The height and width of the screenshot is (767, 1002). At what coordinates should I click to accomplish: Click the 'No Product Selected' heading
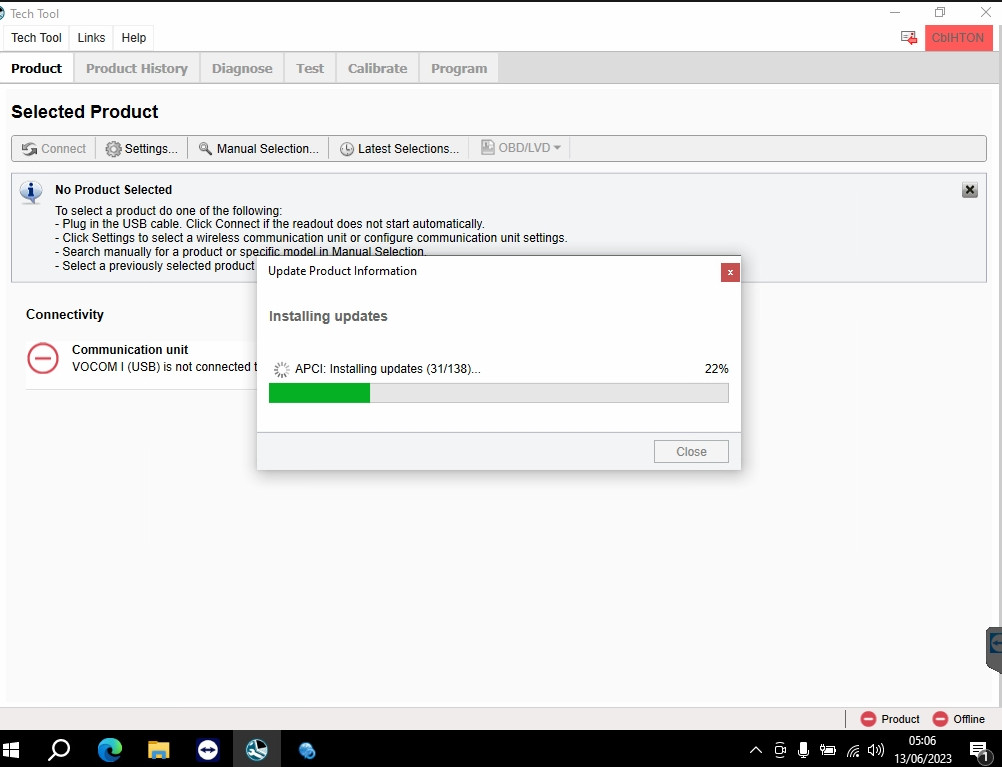tap(114, 190)
